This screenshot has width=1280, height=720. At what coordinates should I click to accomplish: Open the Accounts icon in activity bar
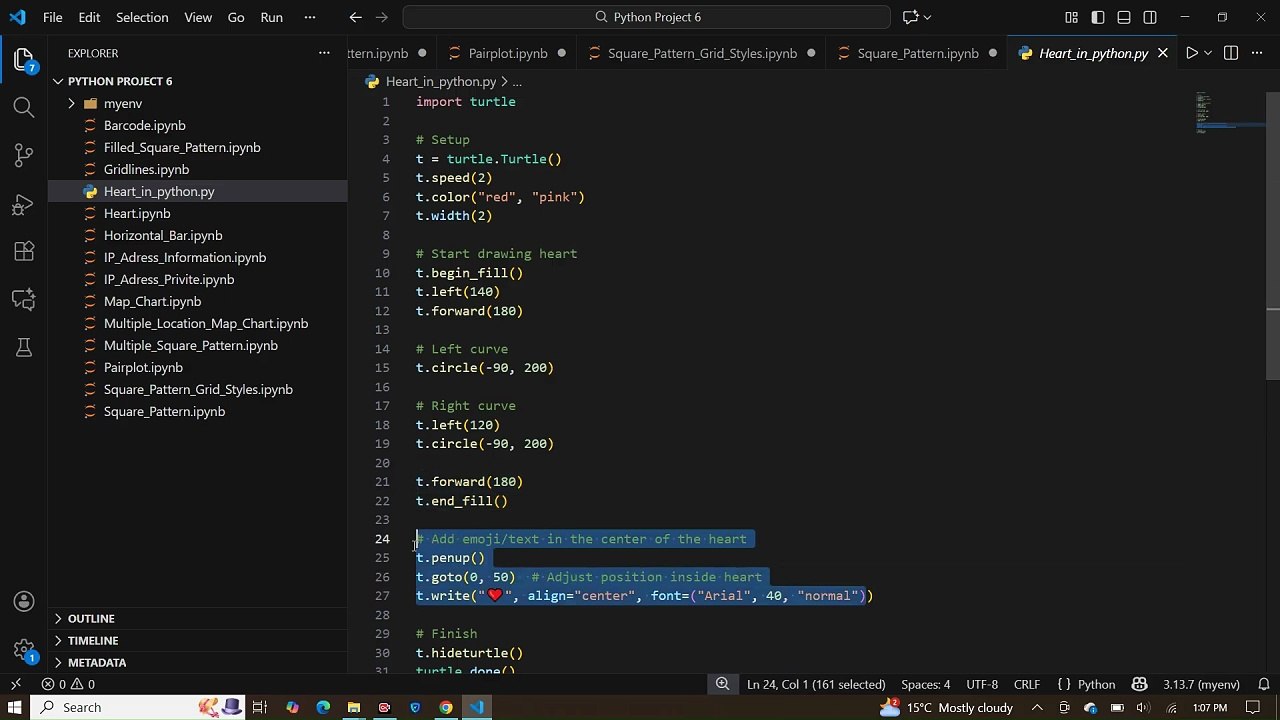pyautogui.click(x=24, y=602)
